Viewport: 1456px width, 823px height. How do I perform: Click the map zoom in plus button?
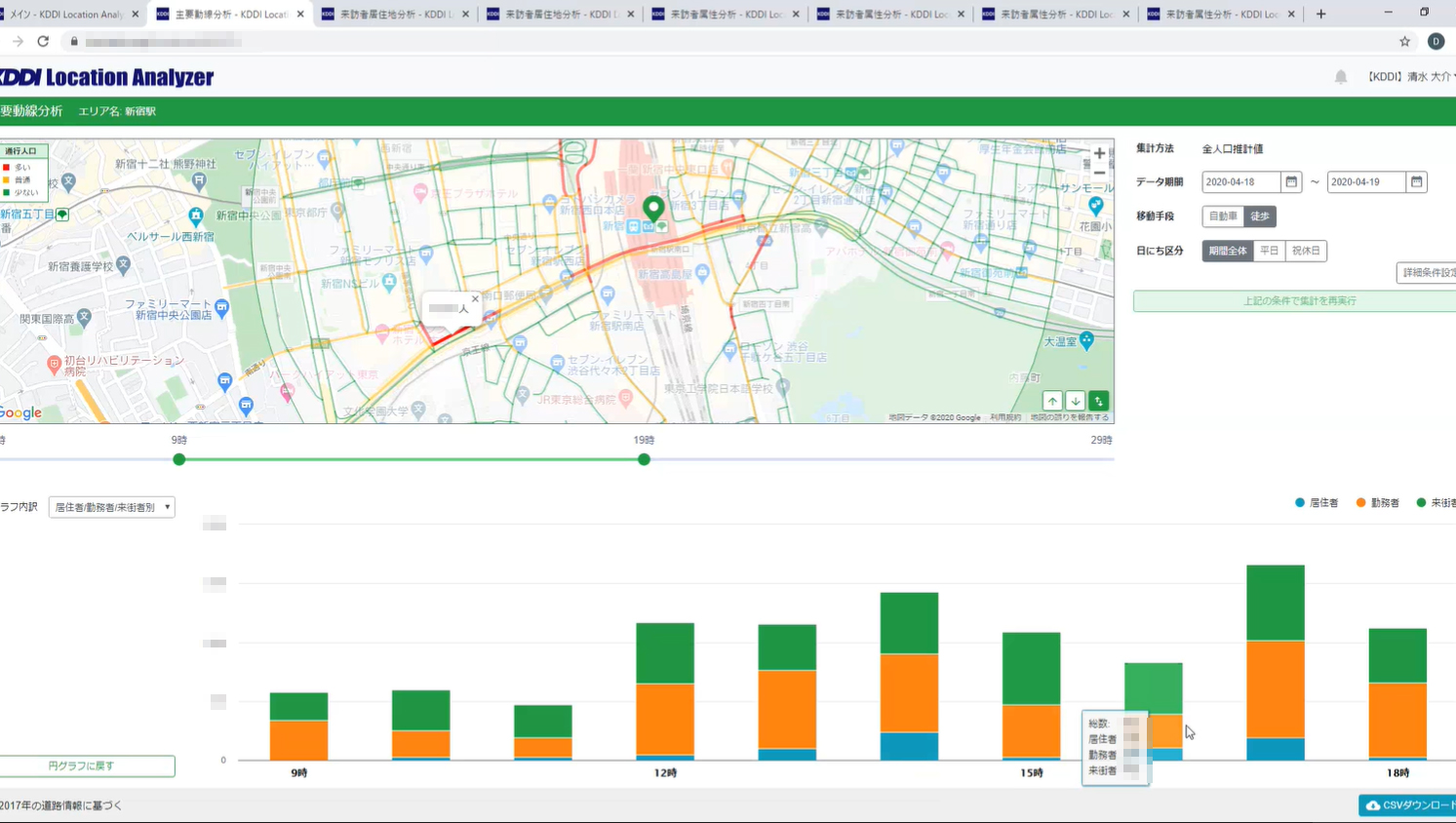pyautogui.click(x=1099, y=154)
